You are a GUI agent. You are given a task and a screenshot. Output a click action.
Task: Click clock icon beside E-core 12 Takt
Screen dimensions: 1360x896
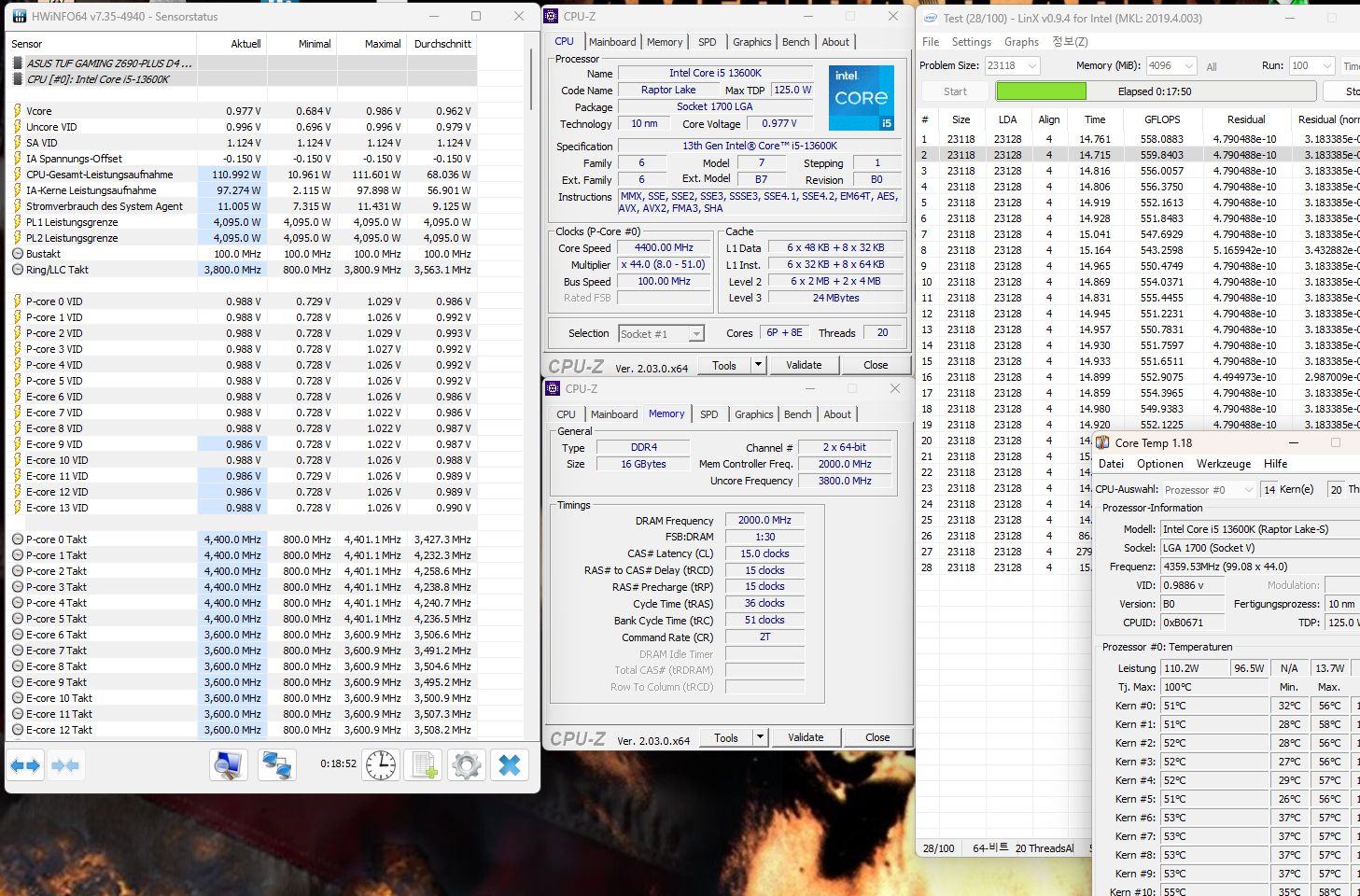[18, 729]
